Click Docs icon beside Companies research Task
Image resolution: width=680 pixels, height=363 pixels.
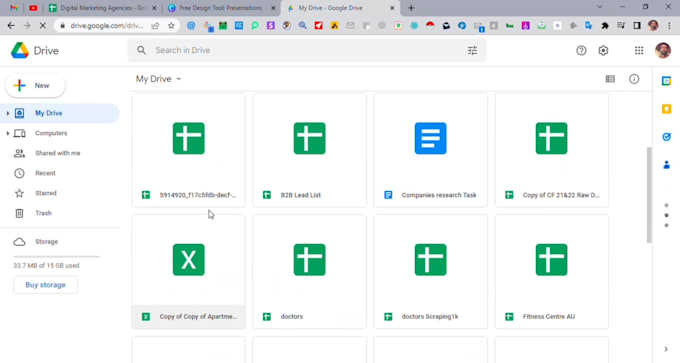point(388,195)
